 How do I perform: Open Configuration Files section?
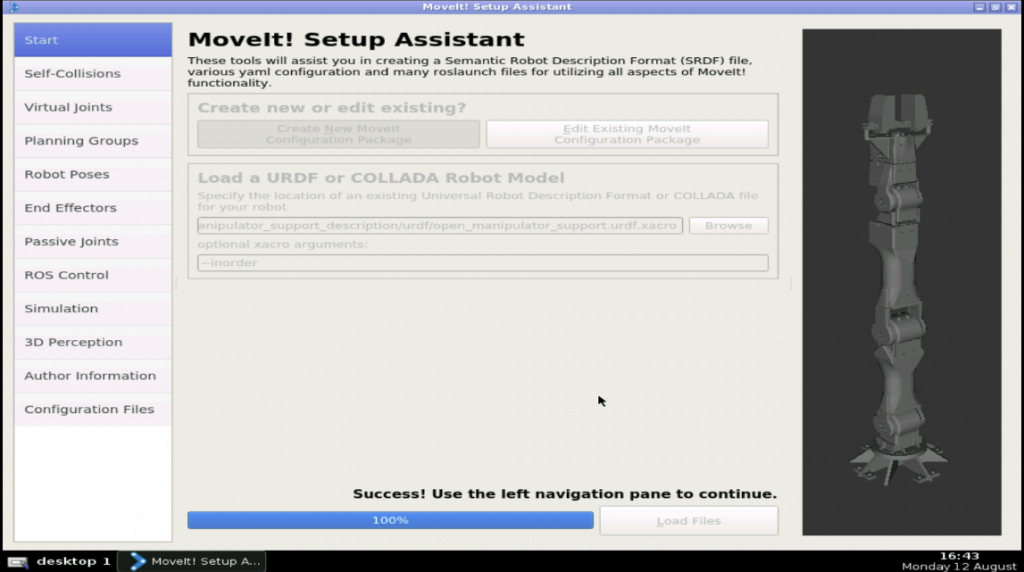point(93,409)
